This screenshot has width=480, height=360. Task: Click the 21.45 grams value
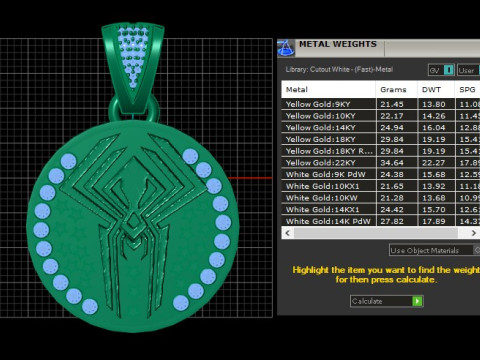392,104
